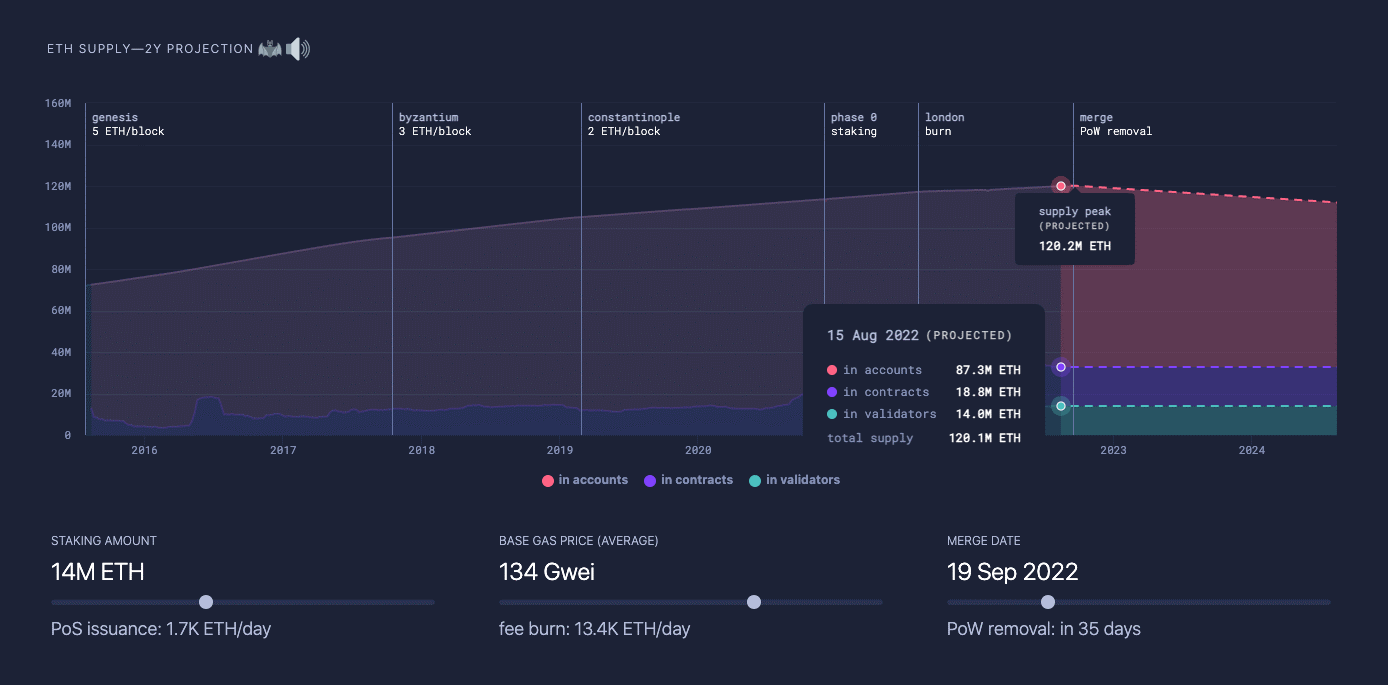
Task: Click the teal in-validators projection marker
Action: 1060,406
